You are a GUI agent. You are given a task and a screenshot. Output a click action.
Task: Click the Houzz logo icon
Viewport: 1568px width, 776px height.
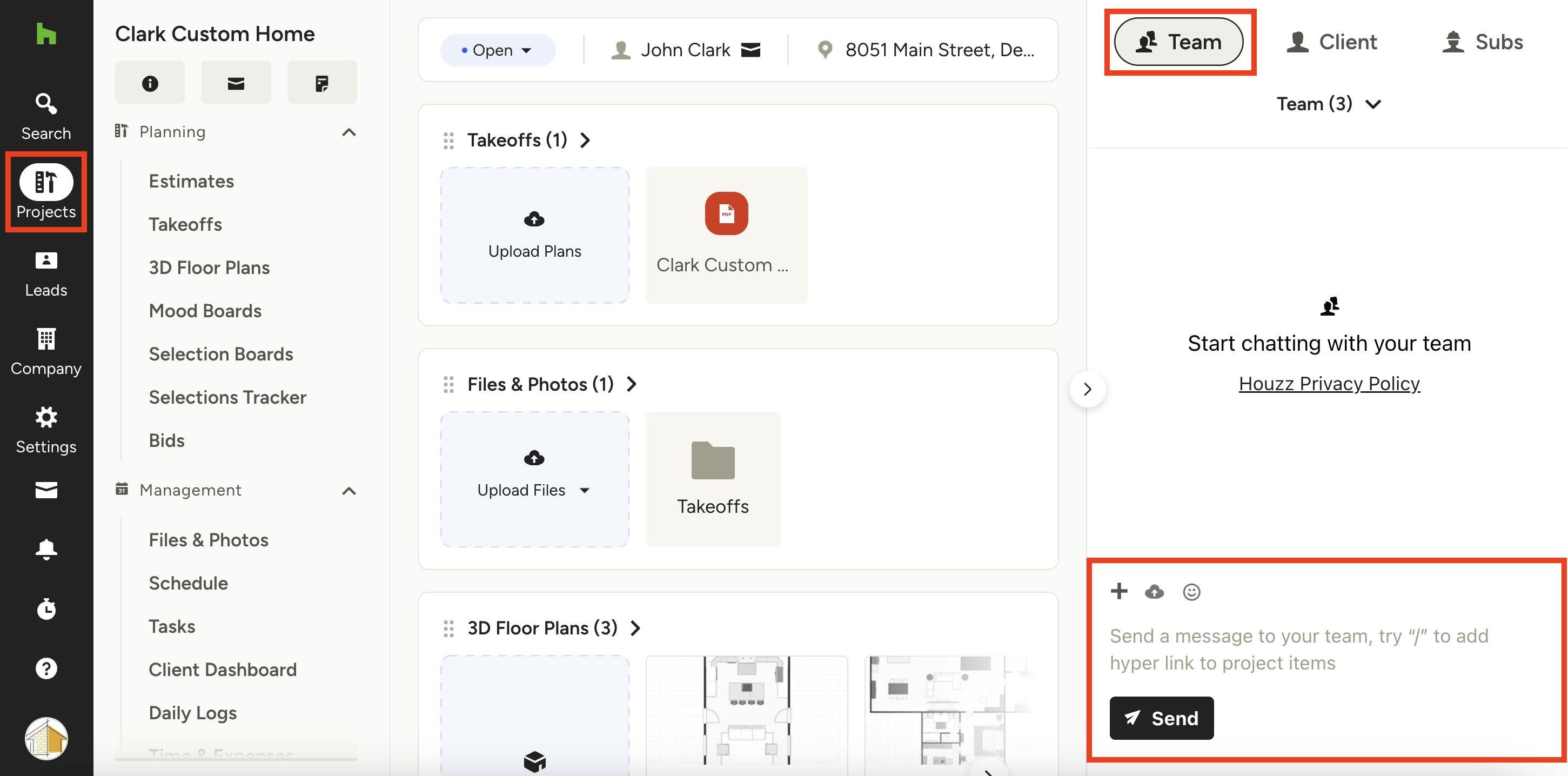tap(46, 34)
